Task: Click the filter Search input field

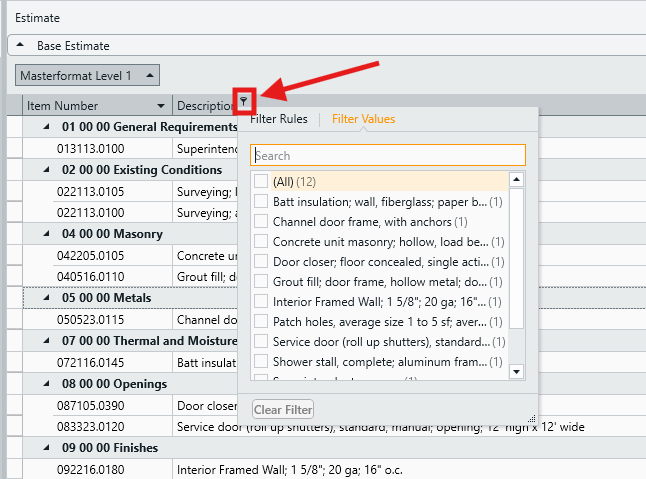Action: click(388, 156)
